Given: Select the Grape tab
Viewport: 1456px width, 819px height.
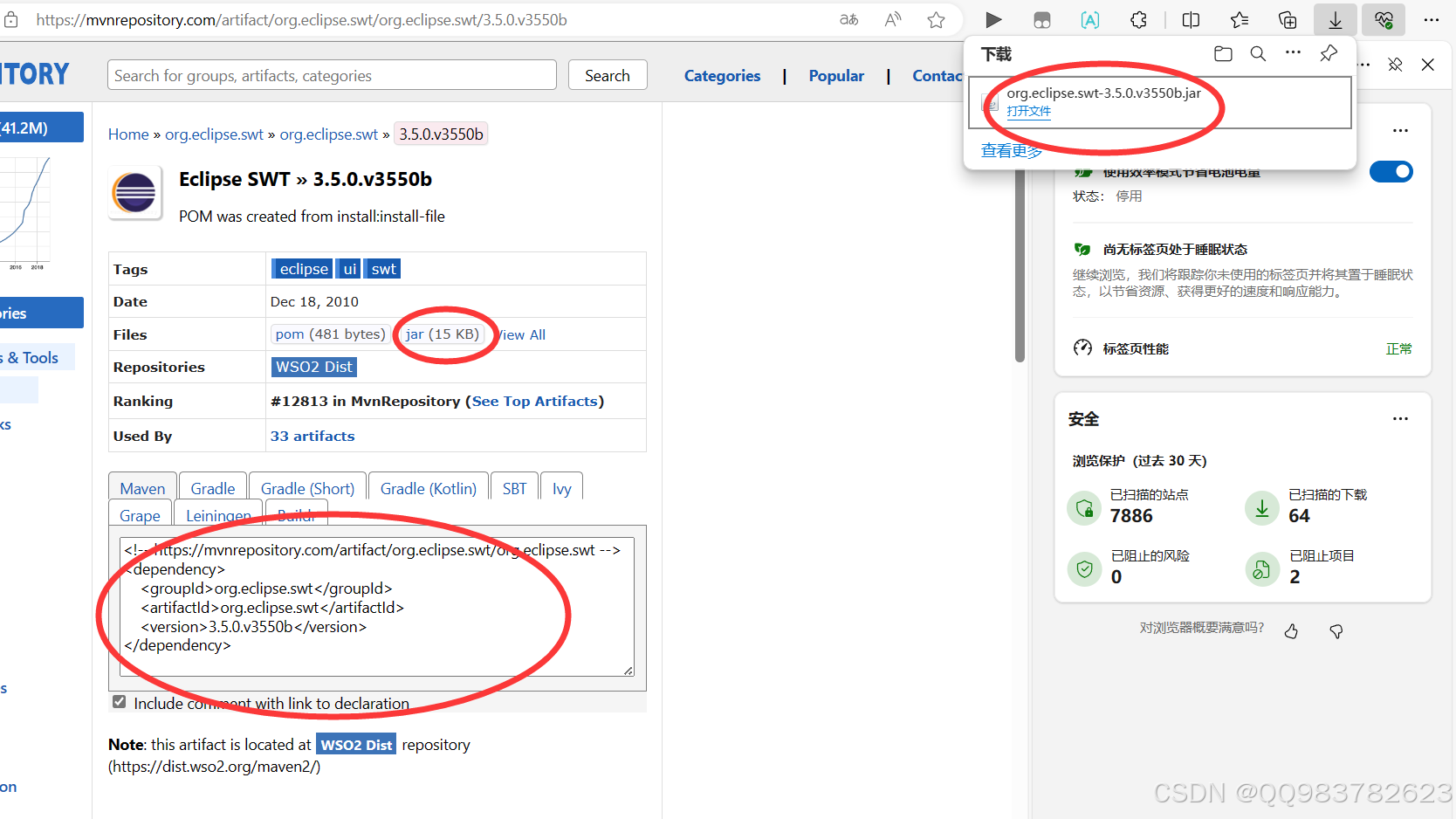Looking at the screenshot, I should [x=140, y=515].
